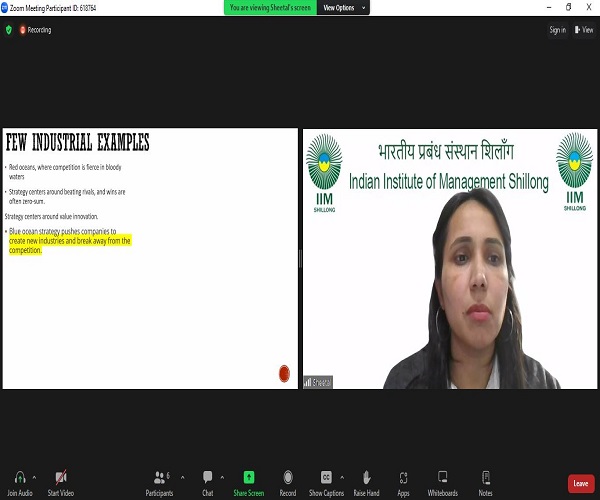Image resolution: width=600 pixels, height=500 pixels.
Task: Click the Sign in button
Action: [558, 30]
